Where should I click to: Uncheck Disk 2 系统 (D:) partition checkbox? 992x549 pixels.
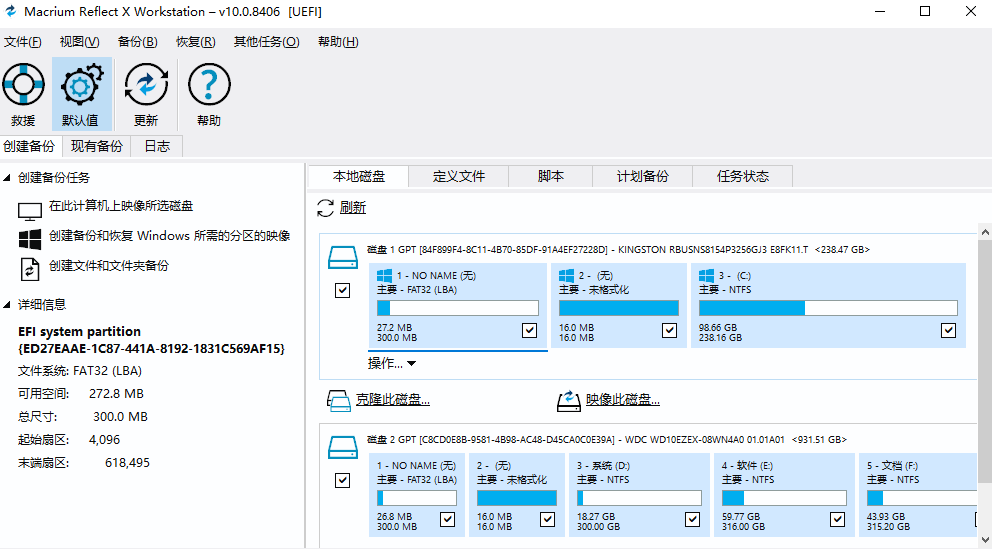pos(693,519)
